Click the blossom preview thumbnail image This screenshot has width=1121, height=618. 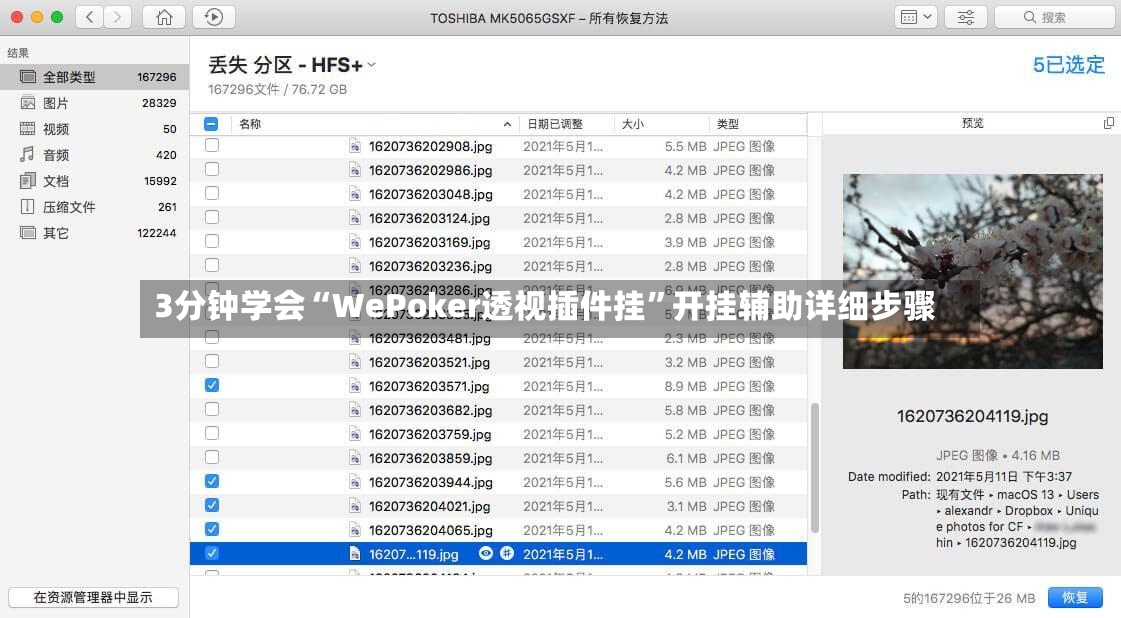point(972,271)
